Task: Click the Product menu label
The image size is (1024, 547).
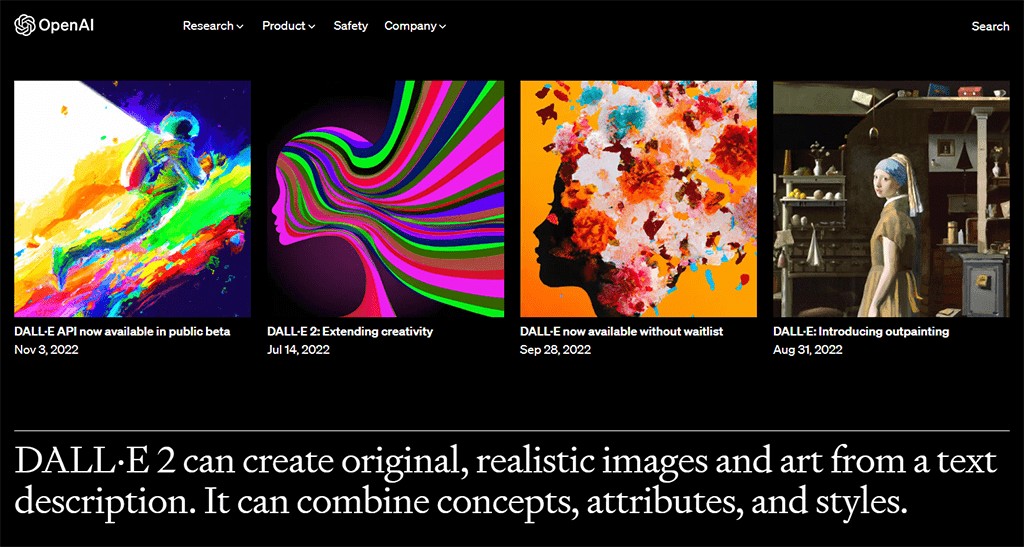Action: [x=284, y=26]
